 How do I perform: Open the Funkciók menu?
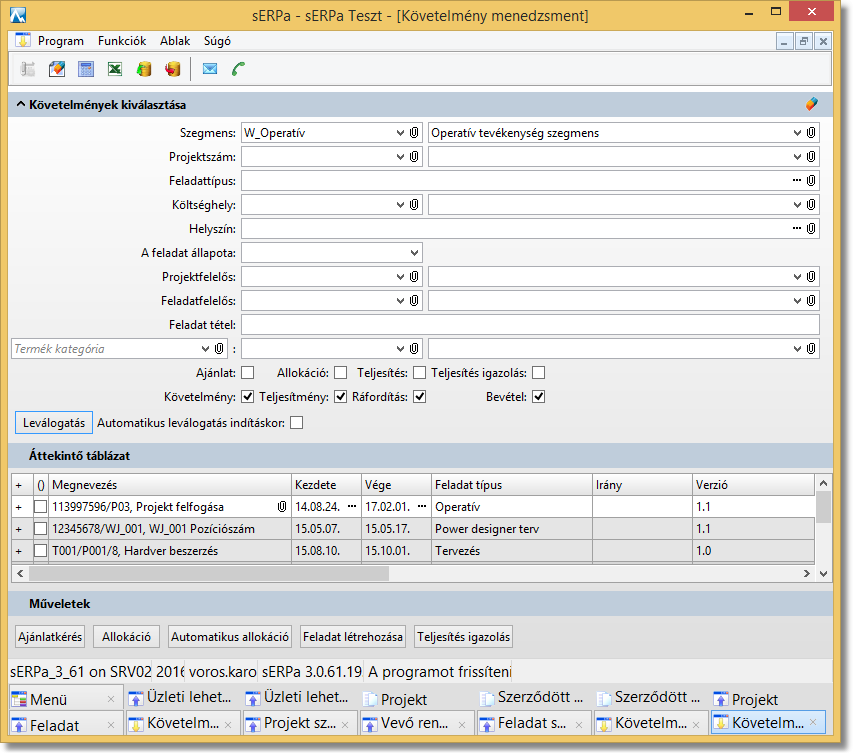coord(122,41)
